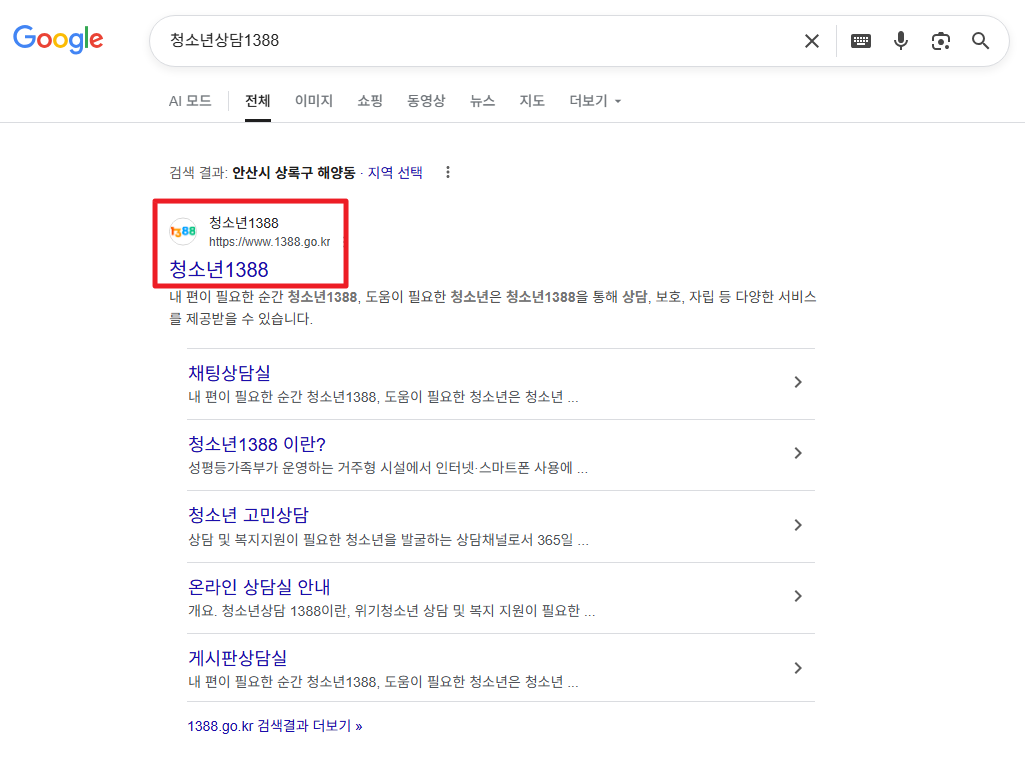Viewport: 1025px width, 758px height.
Task: Clear the search box with the X icon
Action: pos(811,41)
